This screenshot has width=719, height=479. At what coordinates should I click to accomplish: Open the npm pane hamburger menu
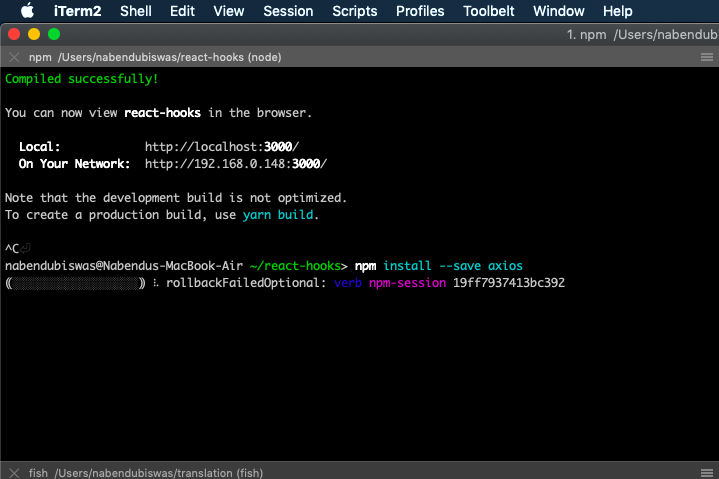[707, 57]
